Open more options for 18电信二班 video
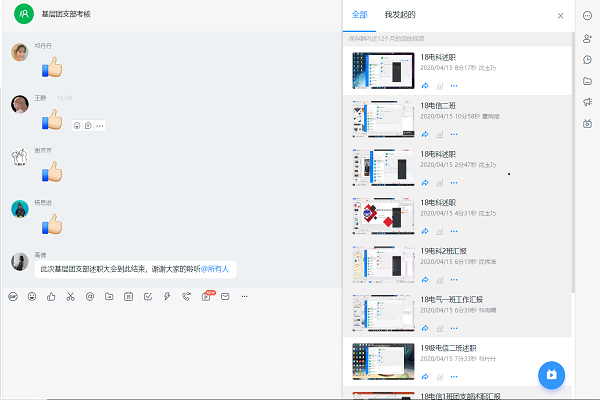600x400 pixels. click(x=453, y=134)
